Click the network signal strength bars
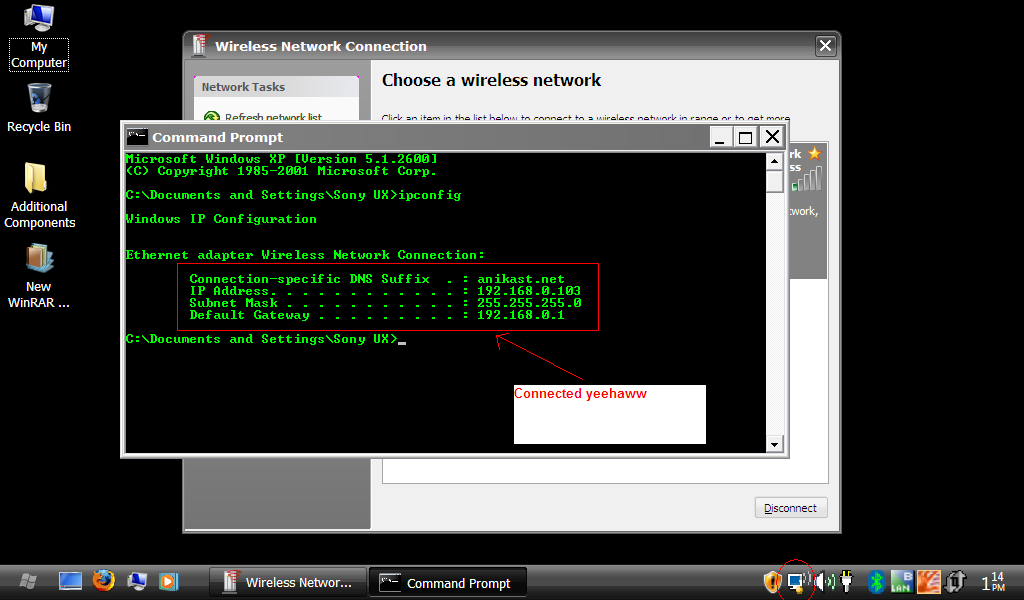1024x600 pixels. [x=807, y=179]
